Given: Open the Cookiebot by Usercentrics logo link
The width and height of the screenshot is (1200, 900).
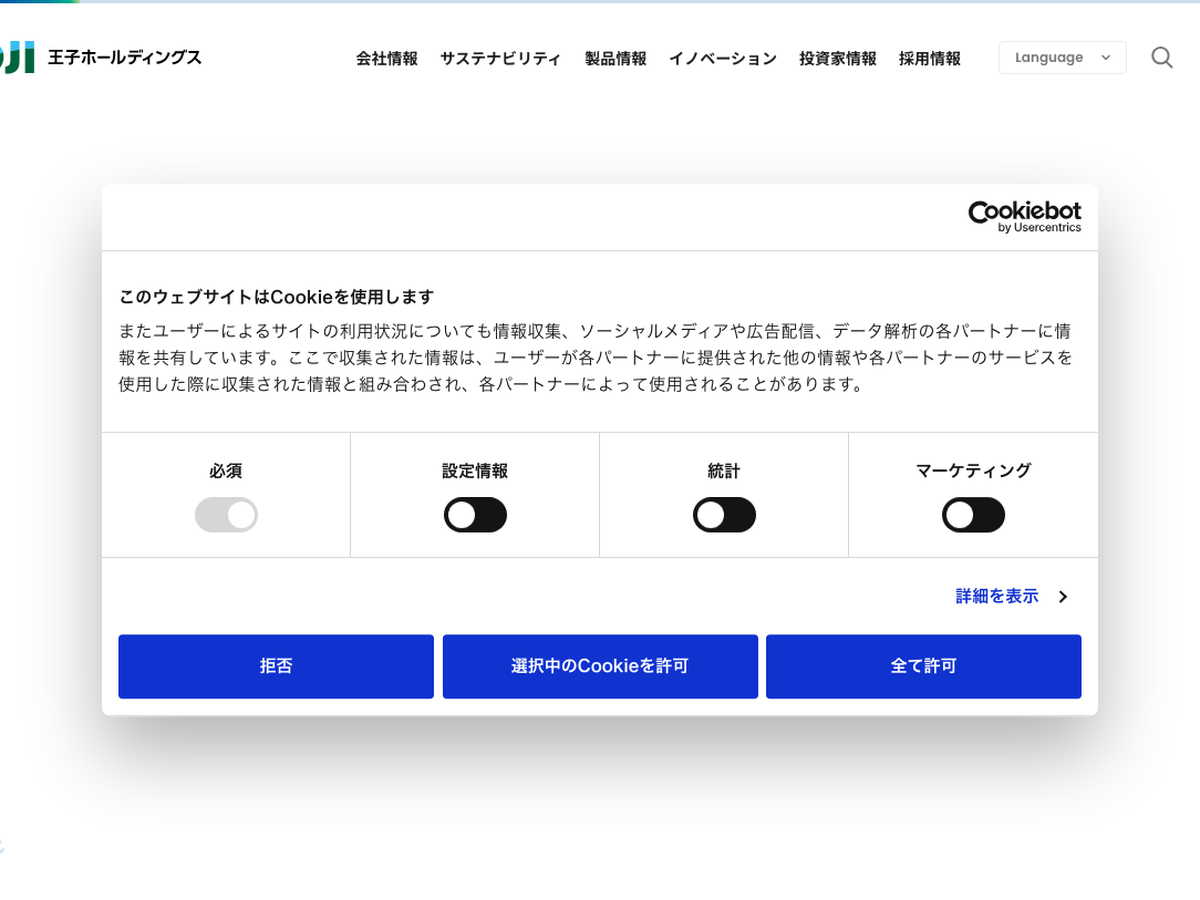Looking at the screenshot, I should (1024, 216).
